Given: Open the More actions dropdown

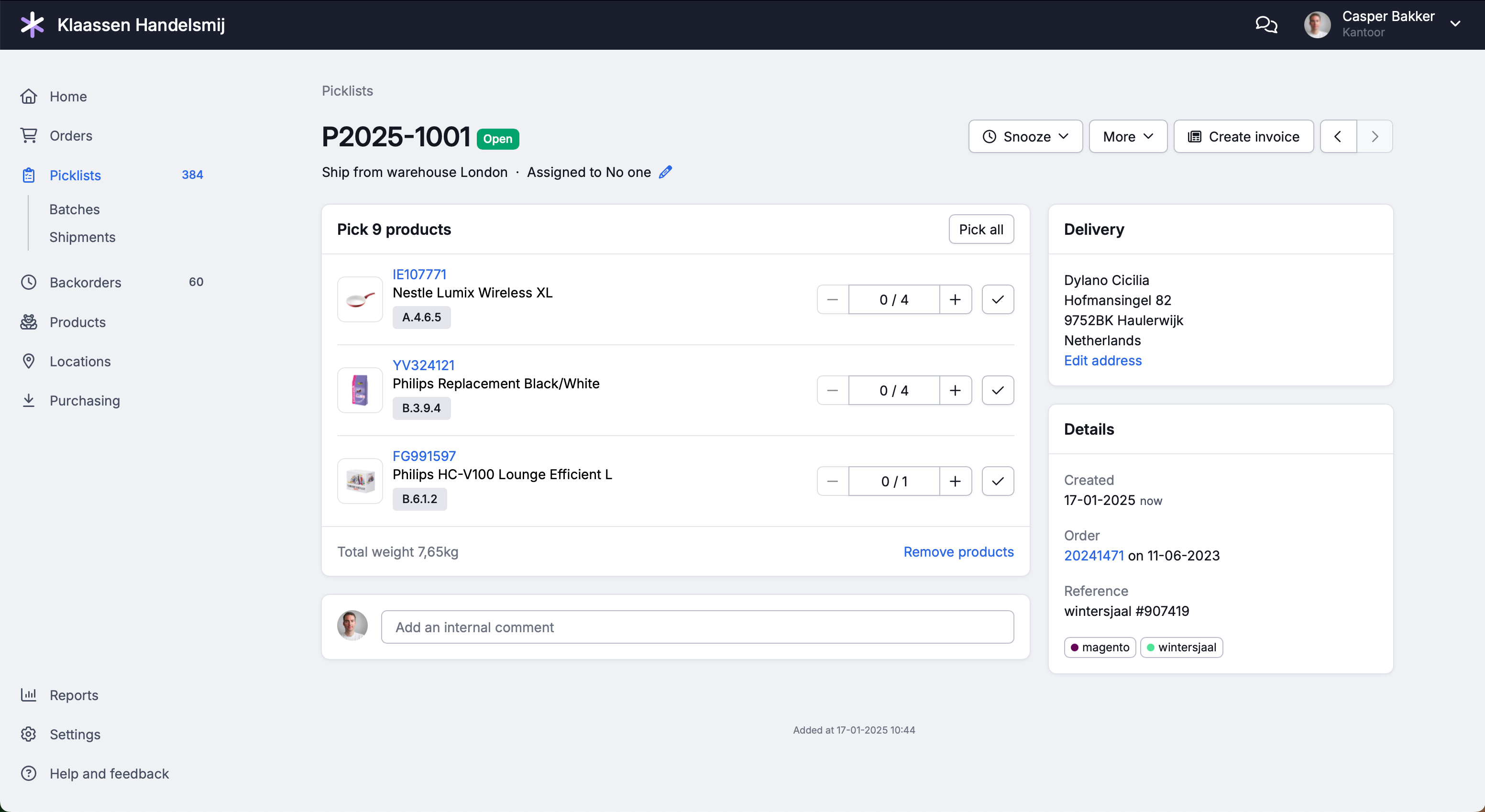Looking at the screenshot, I should (1128, 137).
